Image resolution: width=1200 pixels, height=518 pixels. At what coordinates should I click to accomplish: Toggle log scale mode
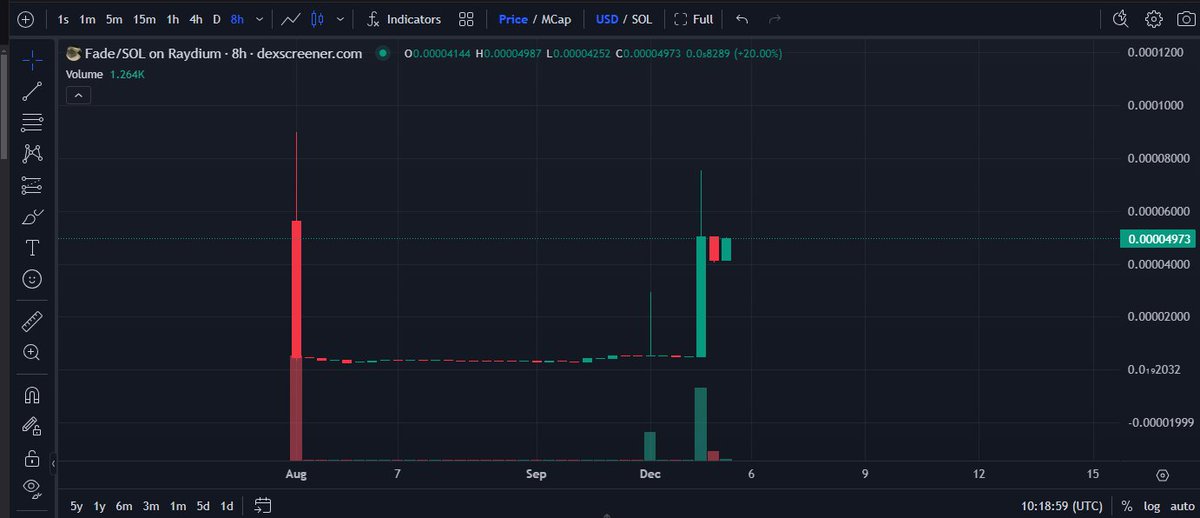pos(1150,506)
